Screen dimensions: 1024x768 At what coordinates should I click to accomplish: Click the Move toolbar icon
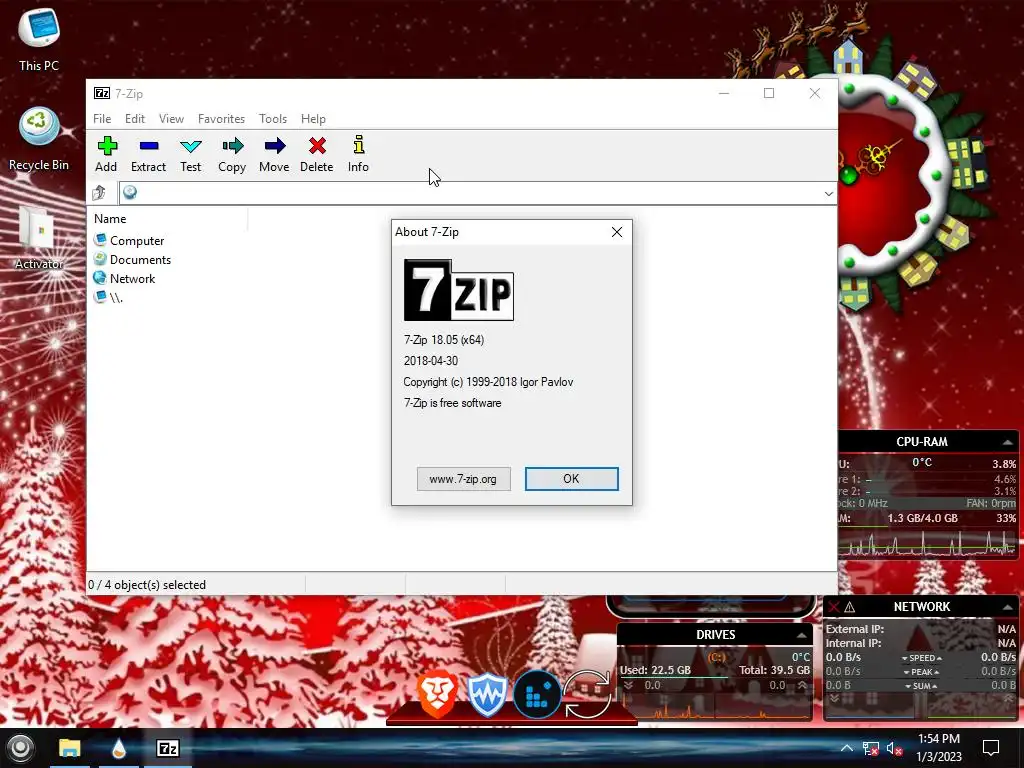click(274, 154)
